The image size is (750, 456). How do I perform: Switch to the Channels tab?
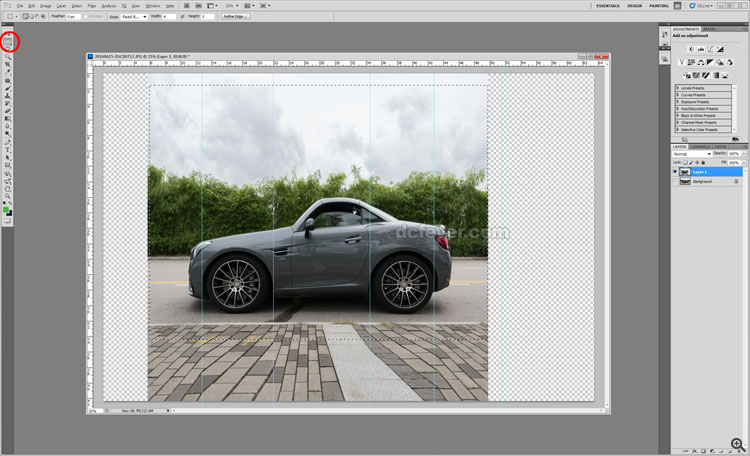698,146
